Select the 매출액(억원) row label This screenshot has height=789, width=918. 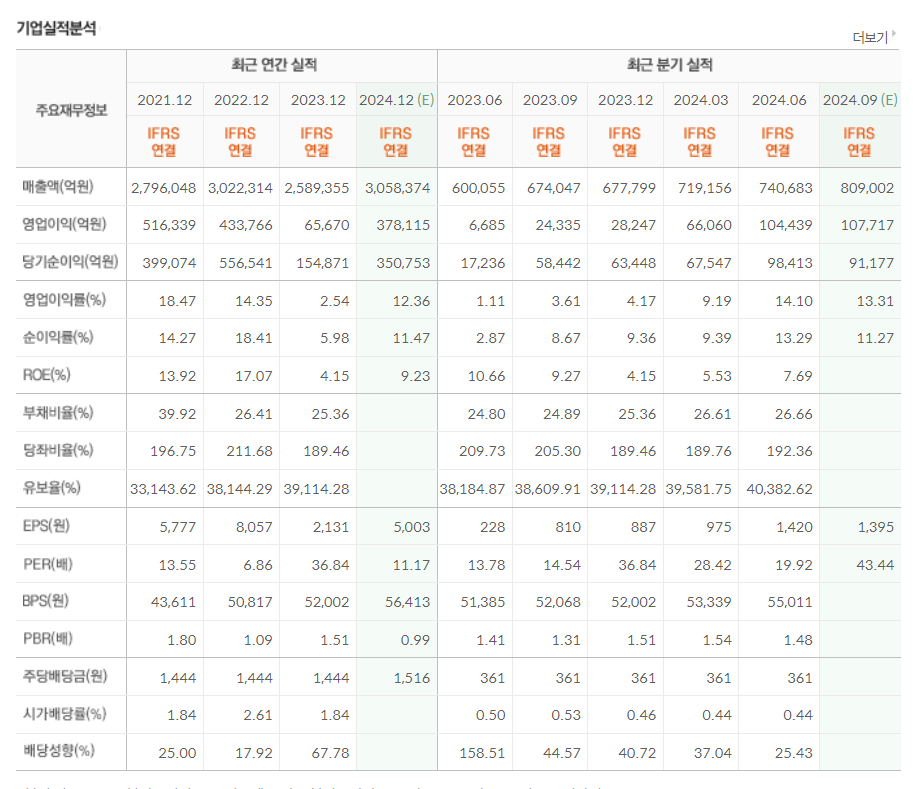click(x=58, y=187)
